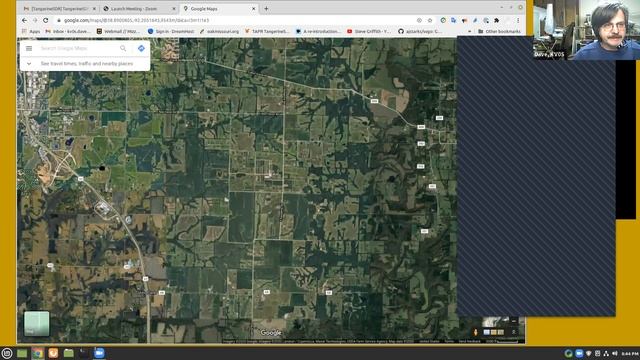Show imagery strip using the bottom-right expand arrow

513,332
